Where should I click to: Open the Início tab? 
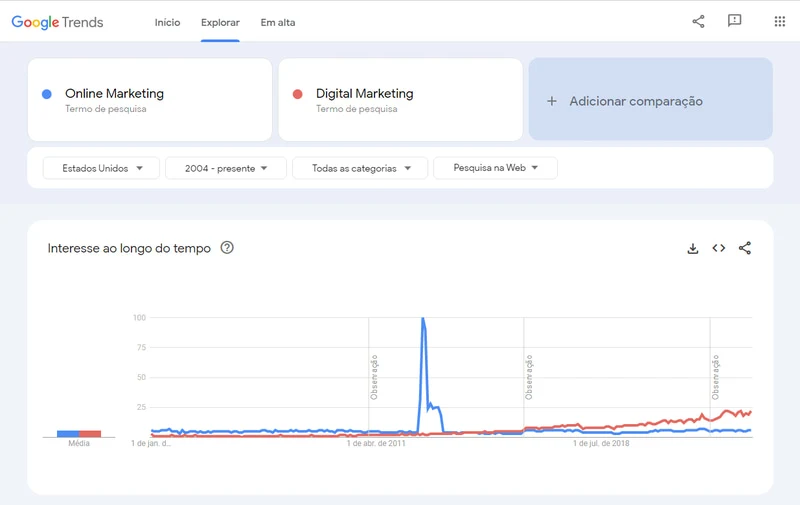[x=167, y=22]
